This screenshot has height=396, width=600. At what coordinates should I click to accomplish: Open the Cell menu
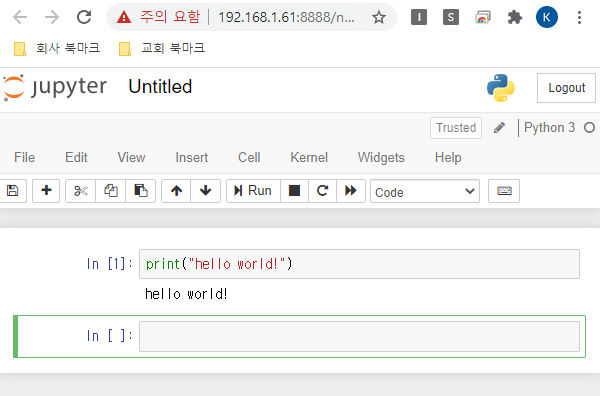click(249, 157)
